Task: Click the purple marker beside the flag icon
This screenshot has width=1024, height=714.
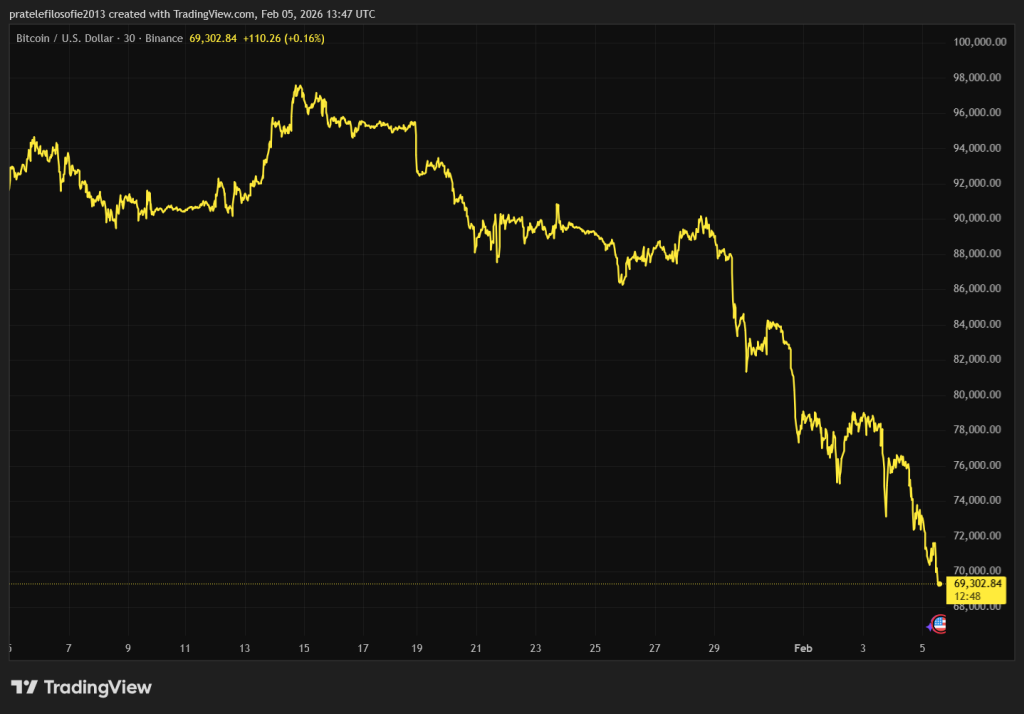Action: [x=930, y=625]
